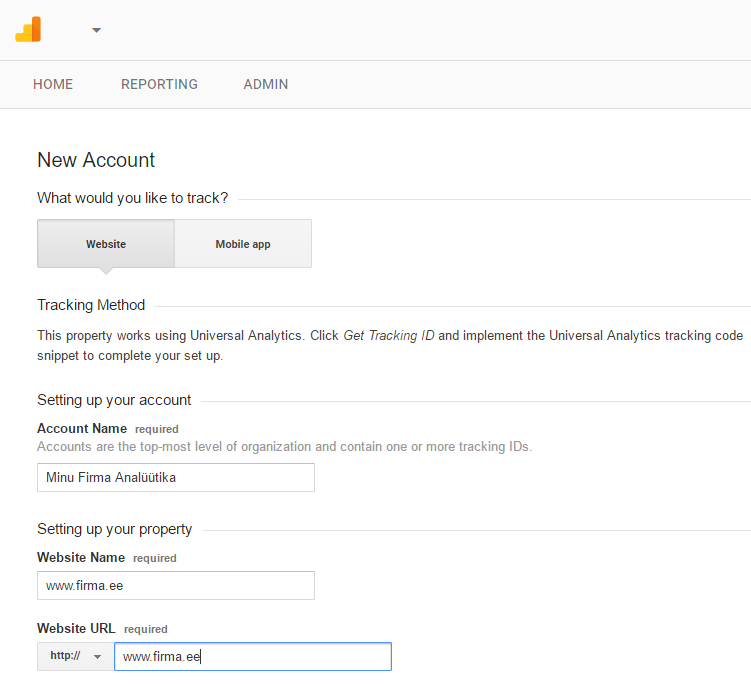Focus the Website Name text box
The image size is (751, 684).
pyautogui.click(x=176, y=585)
